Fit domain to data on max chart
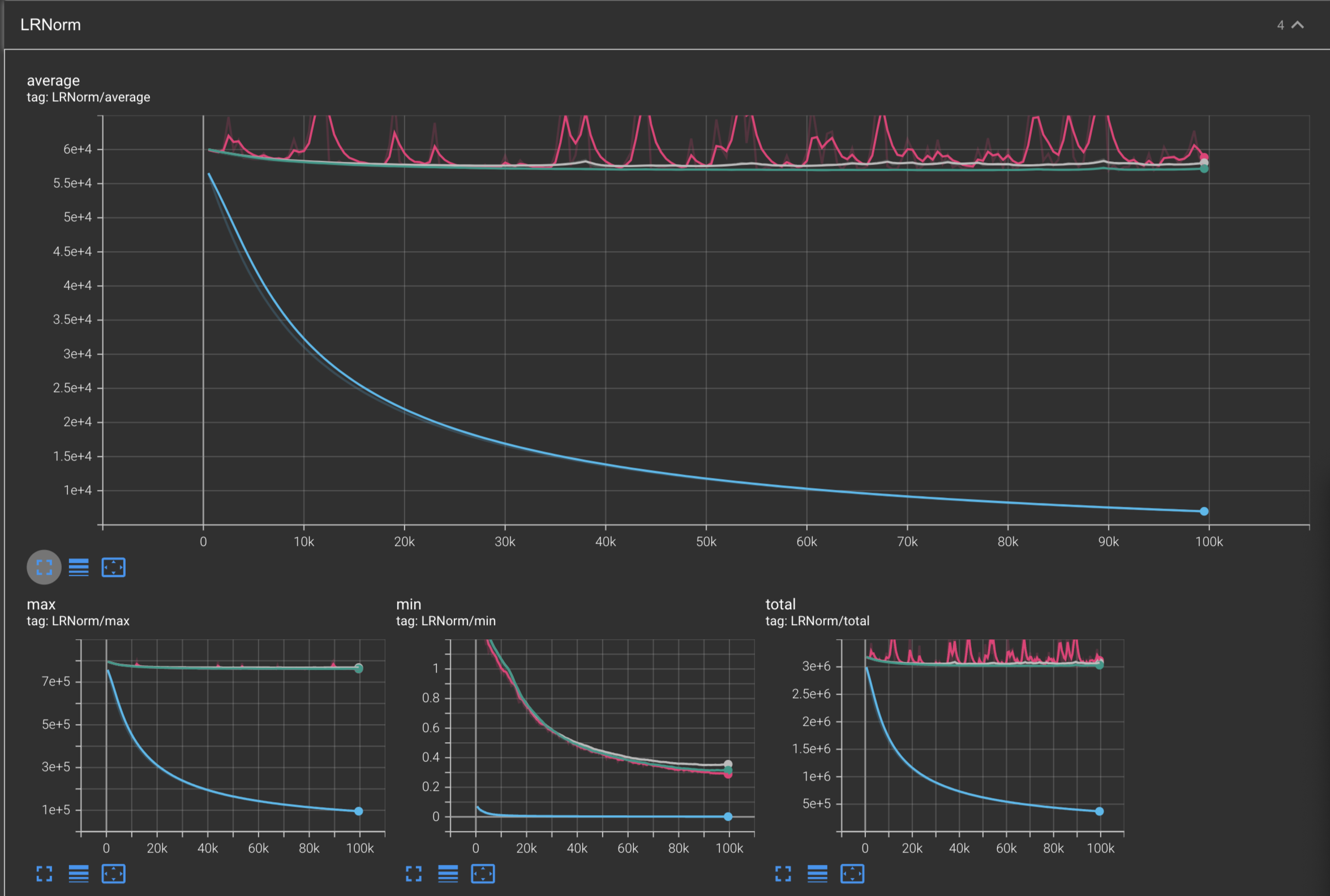The height and width of the screenshot is (896, 1330). pos(113,874)
